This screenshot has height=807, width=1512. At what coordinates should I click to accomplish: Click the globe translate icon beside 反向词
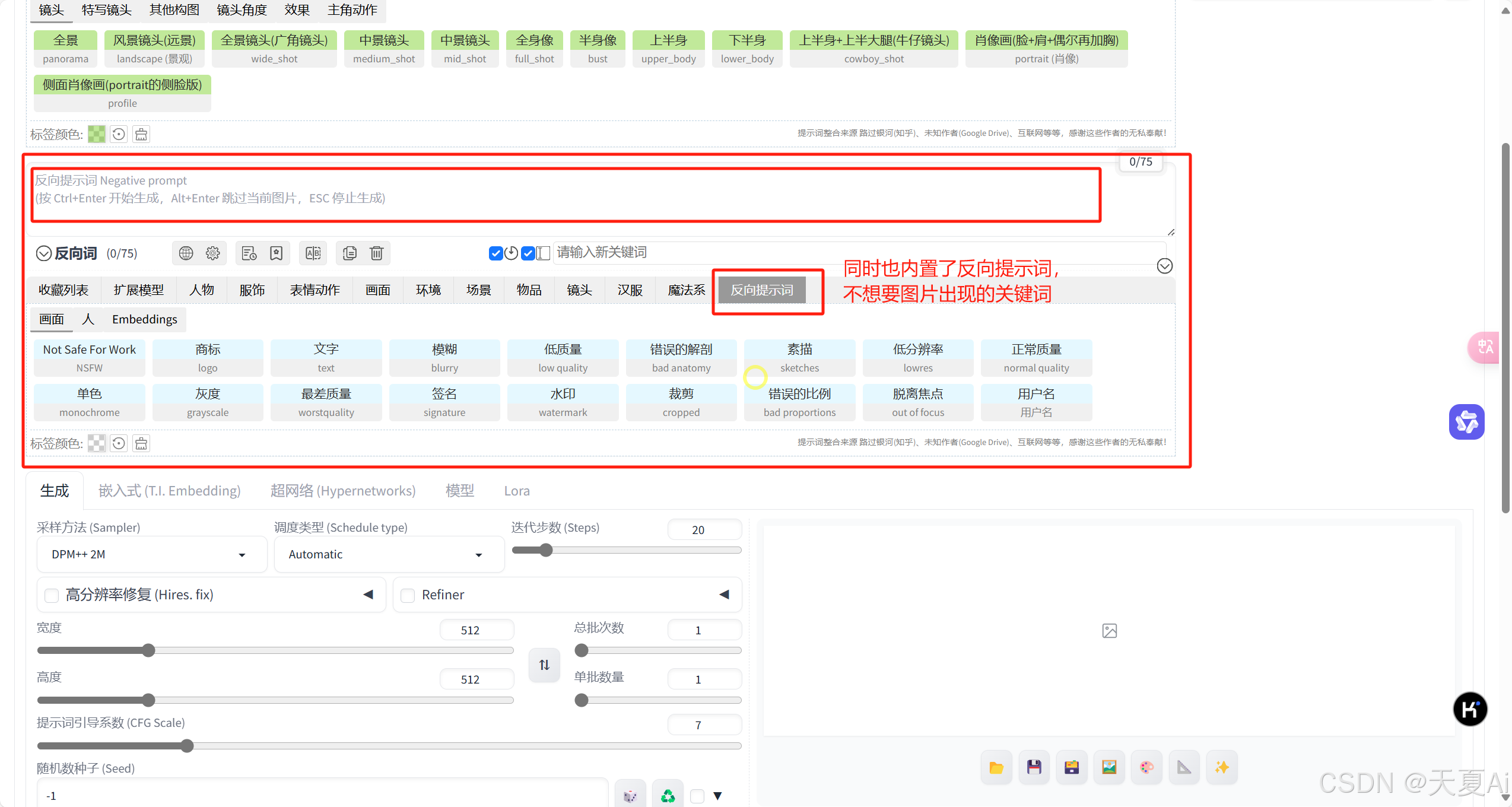click(186, 253)
